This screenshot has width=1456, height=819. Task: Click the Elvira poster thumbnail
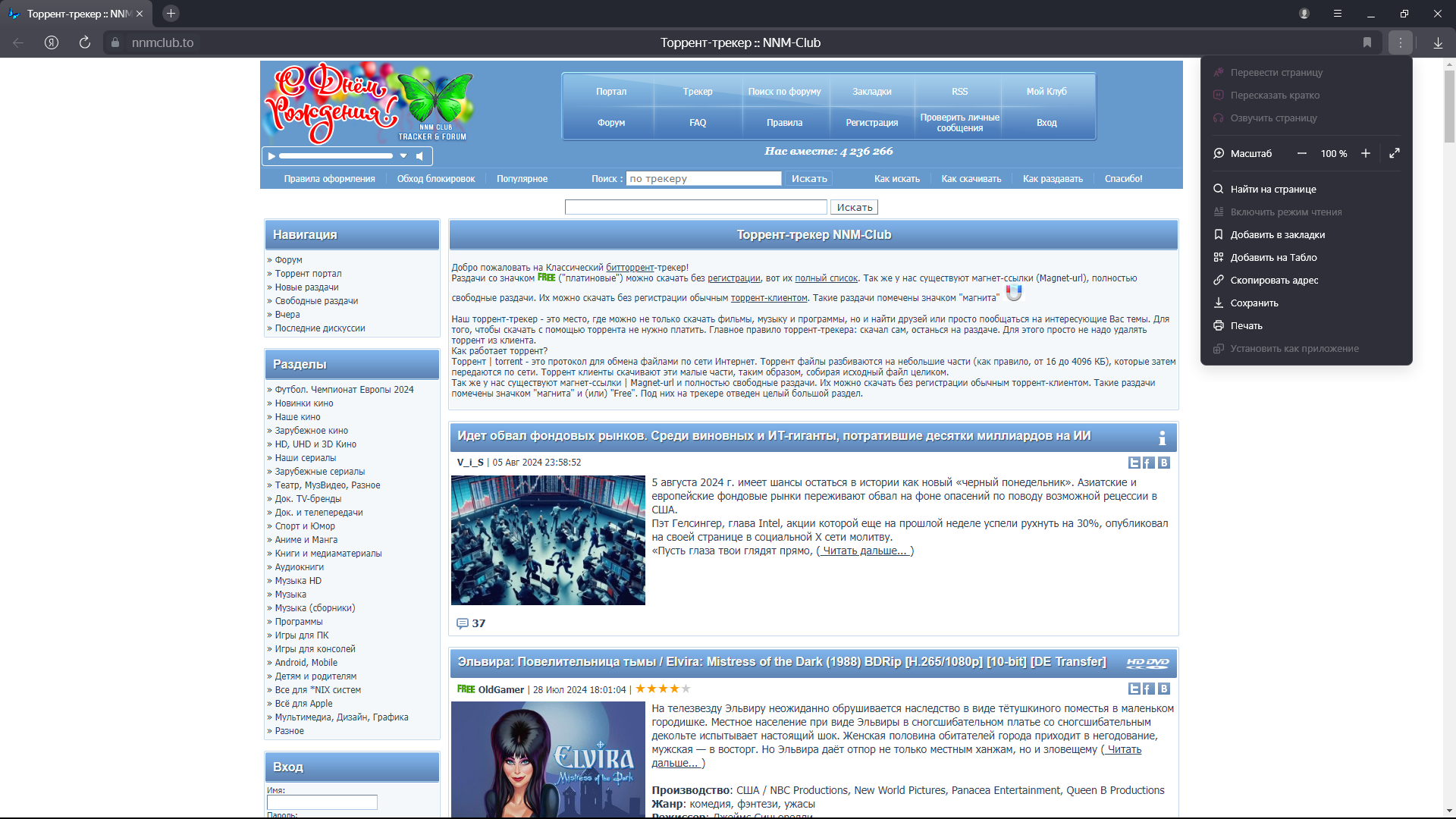coord(548,759)
